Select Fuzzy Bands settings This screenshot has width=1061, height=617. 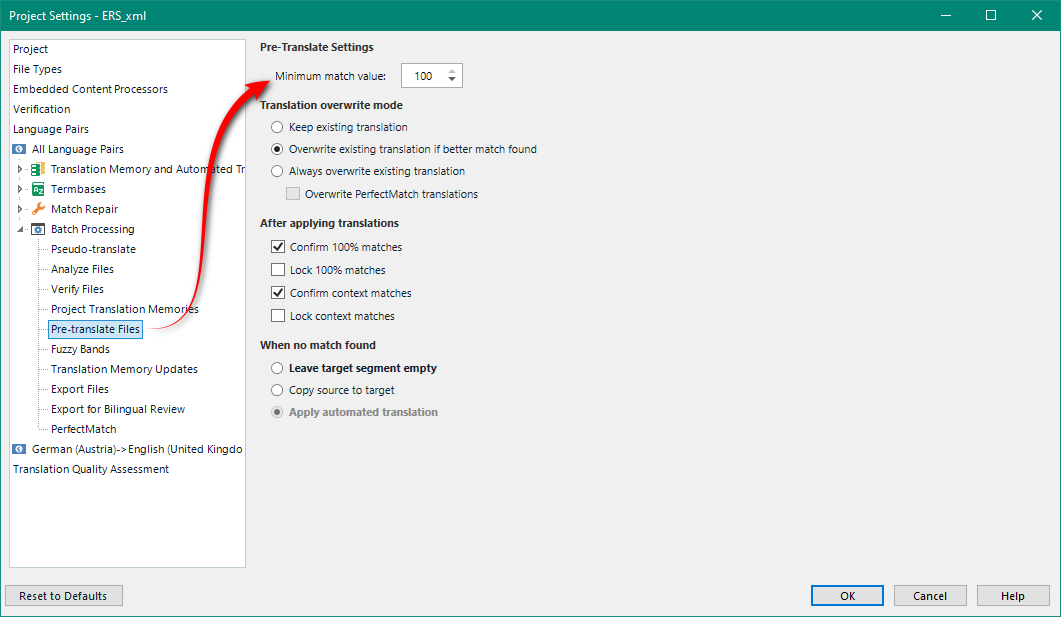80,349
